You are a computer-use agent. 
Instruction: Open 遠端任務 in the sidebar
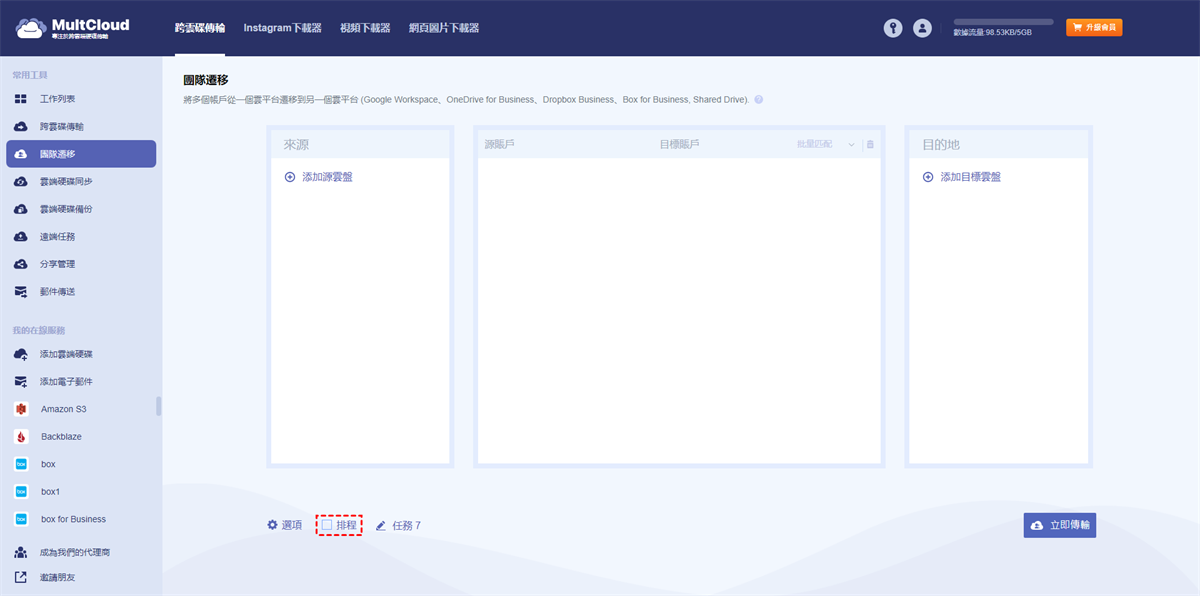click(81, 237)
